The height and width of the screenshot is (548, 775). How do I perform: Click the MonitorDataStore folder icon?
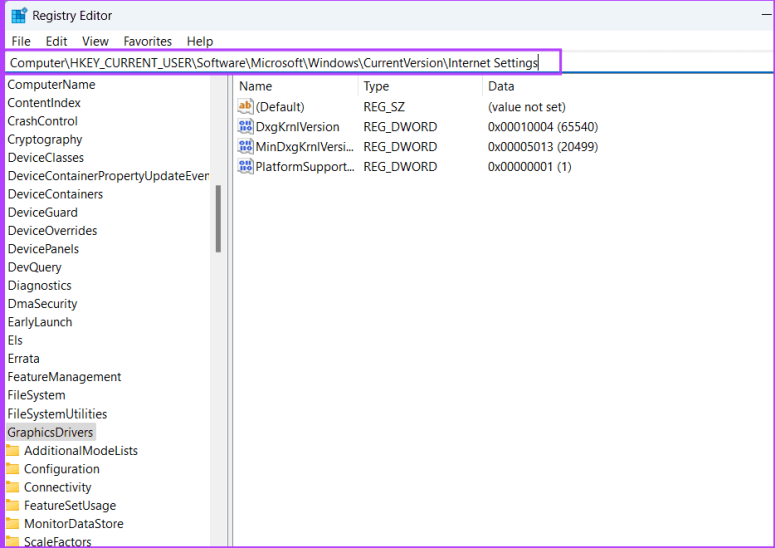point(13,523)
